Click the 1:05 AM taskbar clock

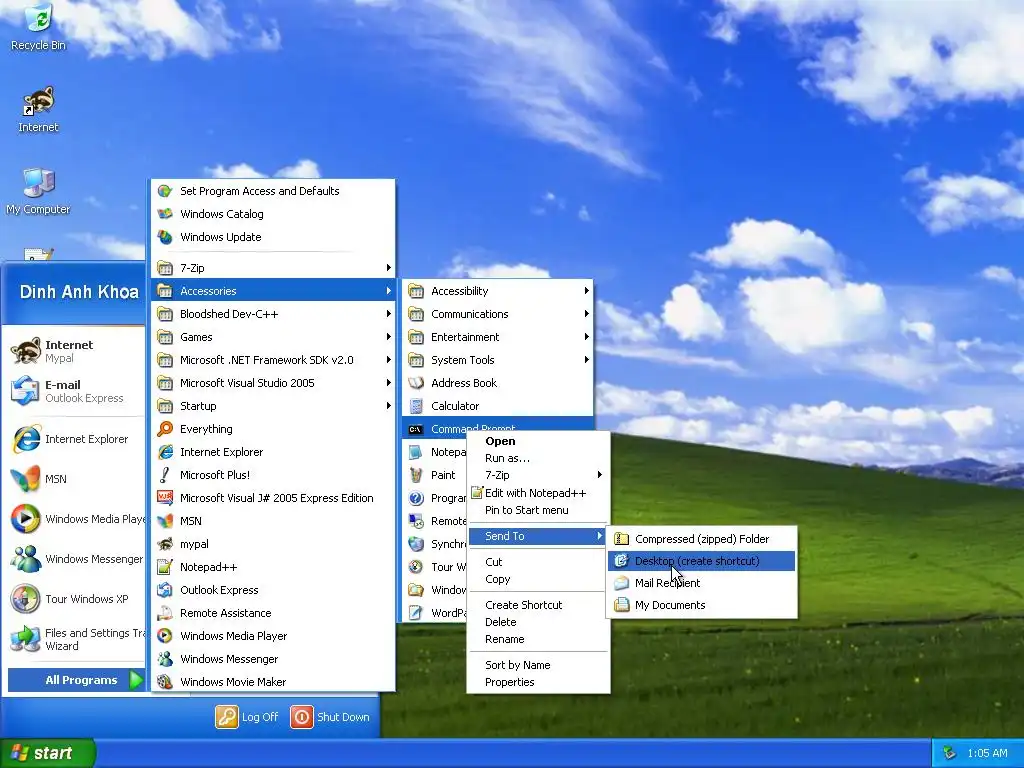(987, 753)
